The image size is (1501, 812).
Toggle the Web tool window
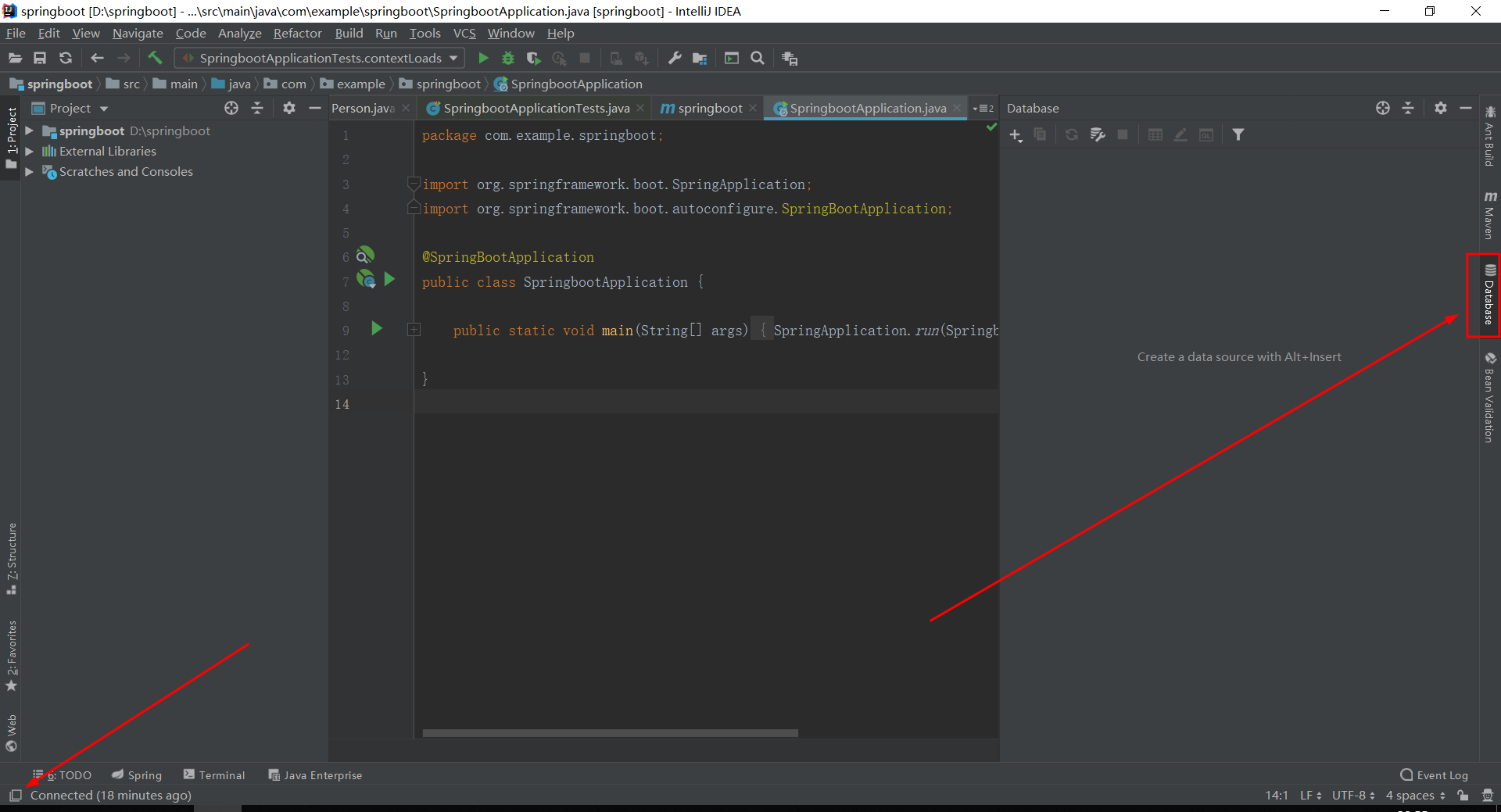pos(11,732)
